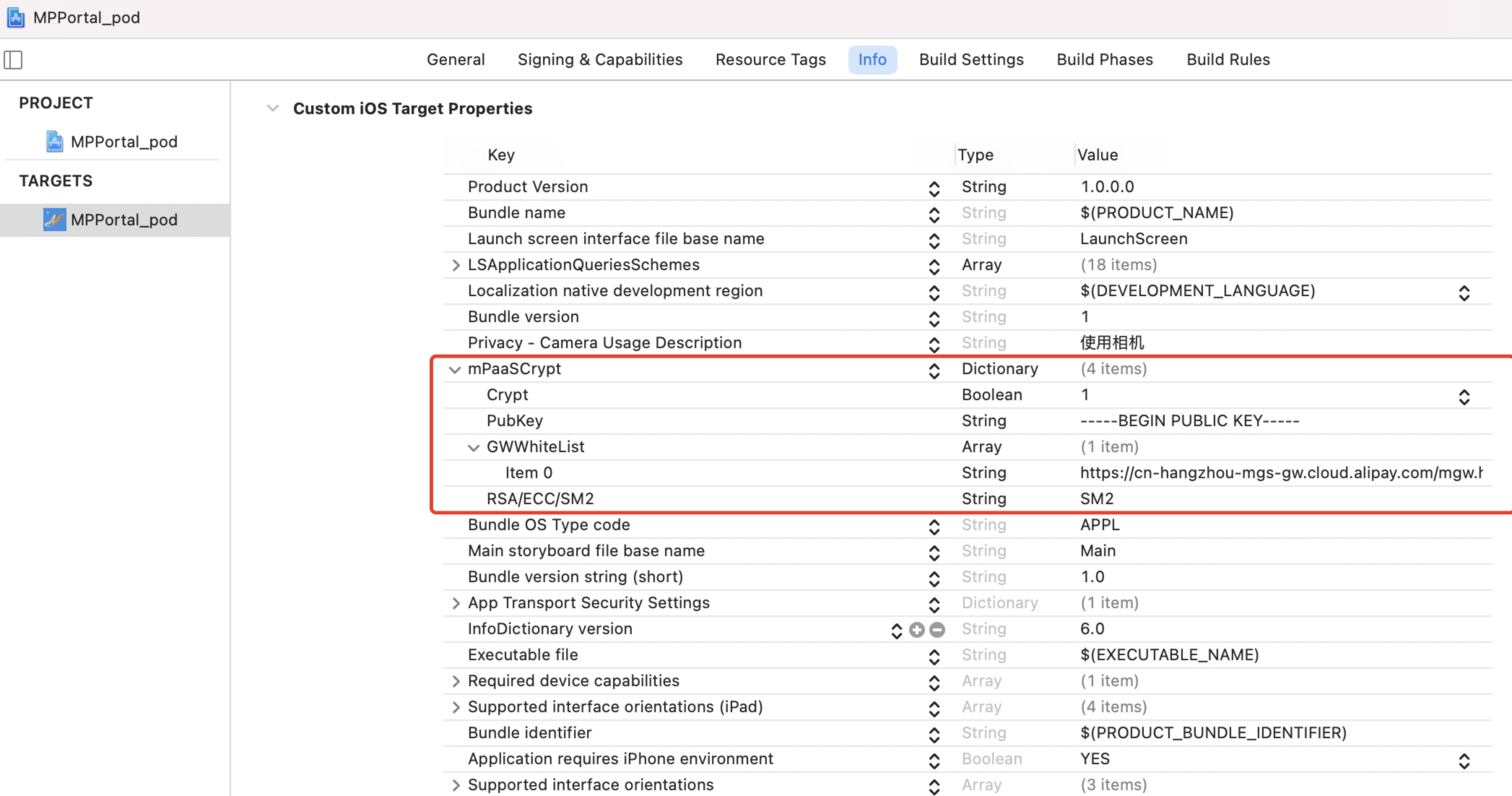Viewport: 1512px width, 796px height.
Task: Click the MPPortal_pod project file icon in title bar
Action: (x=15, y=18)
